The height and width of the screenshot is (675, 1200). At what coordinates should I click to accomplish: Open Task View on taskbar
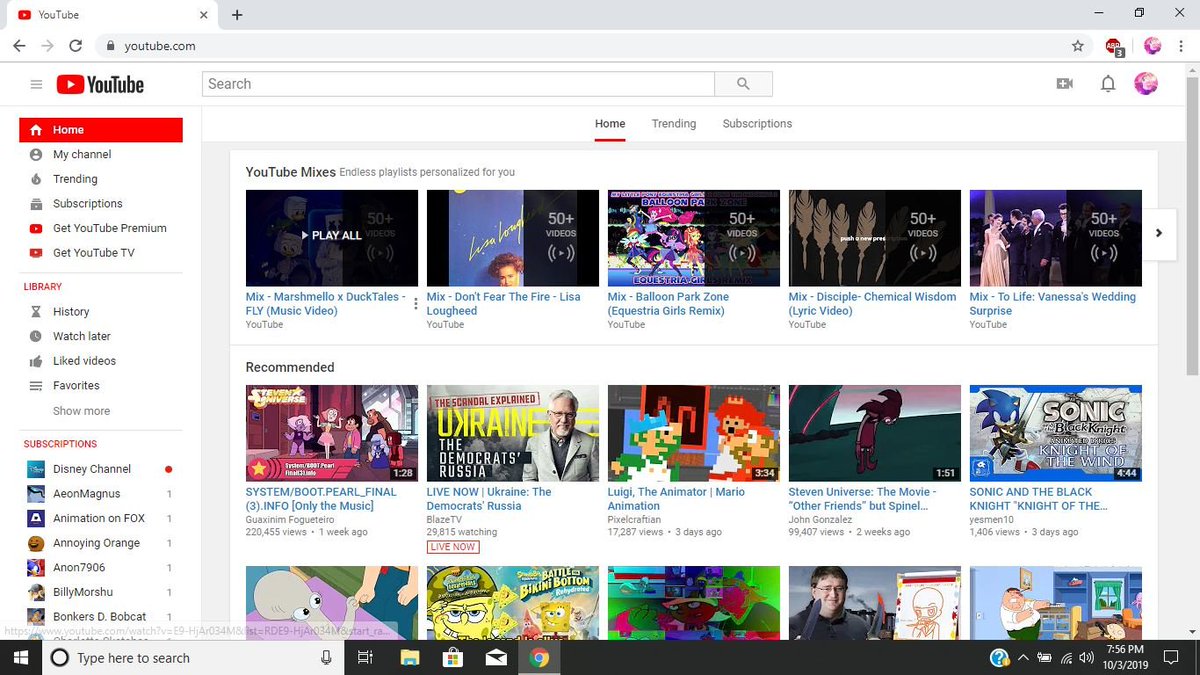(365, 657)
